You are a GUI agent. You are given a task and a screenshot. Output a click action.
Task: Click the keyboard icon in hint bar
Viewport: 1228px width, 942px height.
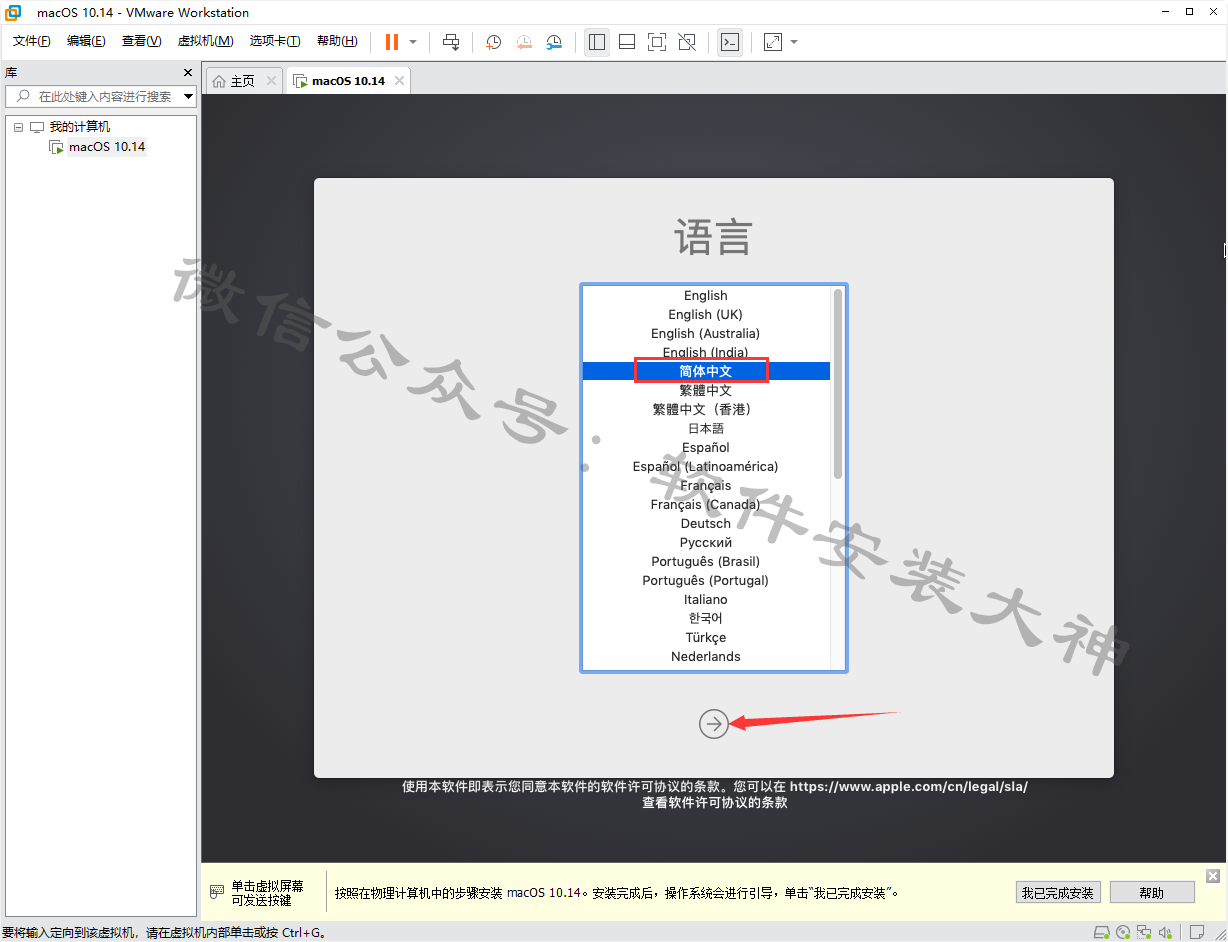point(217,892)
